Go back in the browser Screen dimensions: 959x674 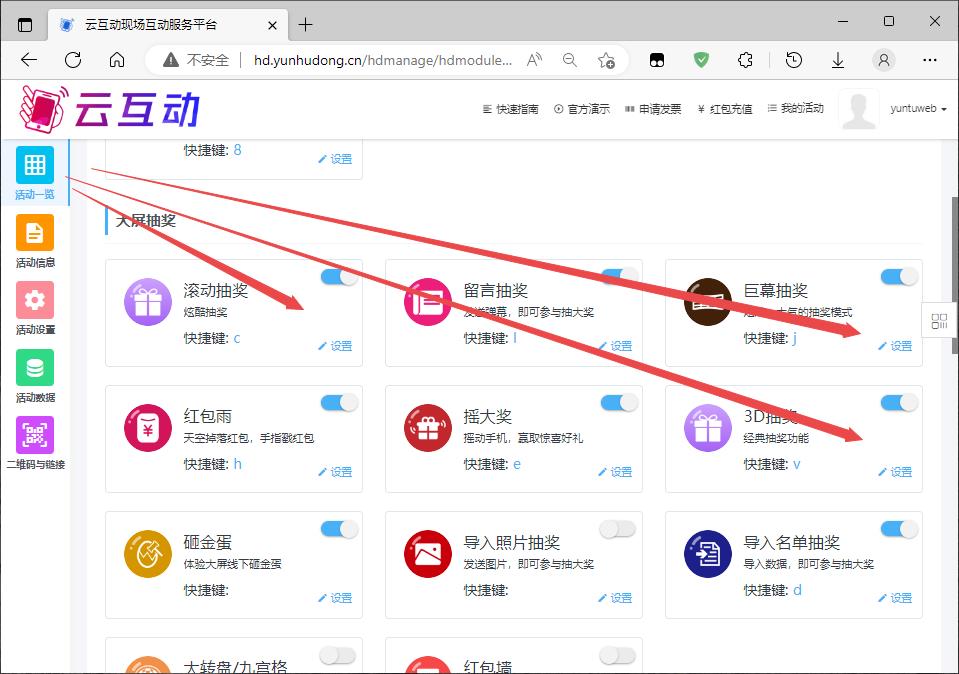[x=29, y=60]
